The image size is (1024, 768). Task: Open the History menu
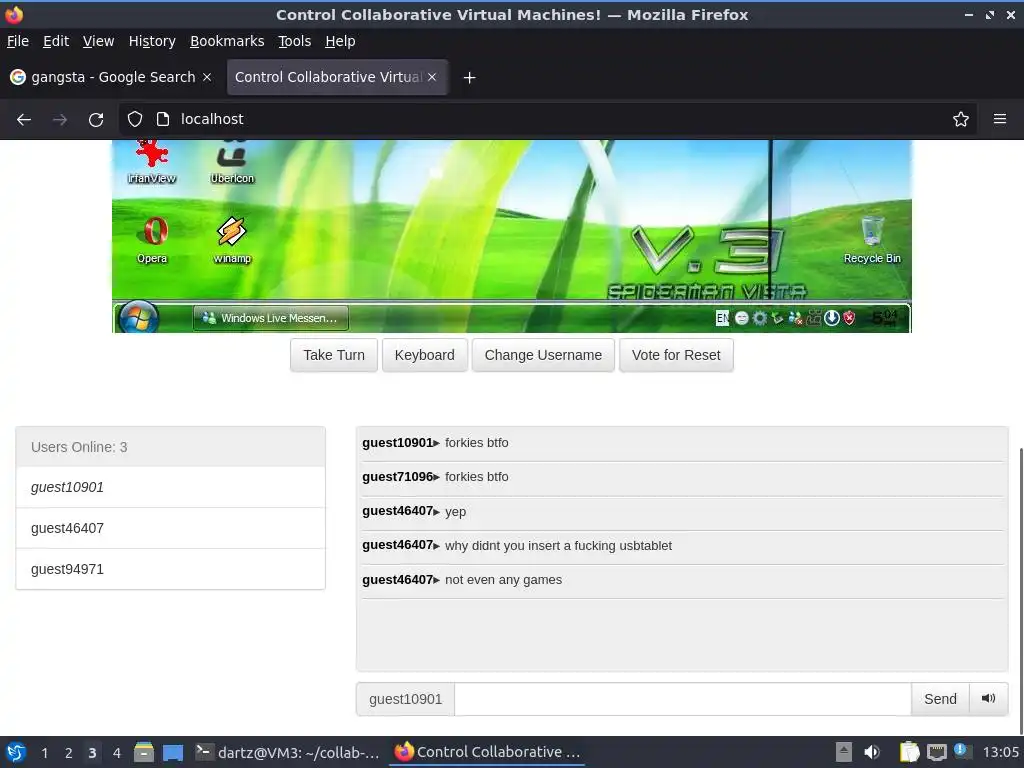(x=152, y=41)
